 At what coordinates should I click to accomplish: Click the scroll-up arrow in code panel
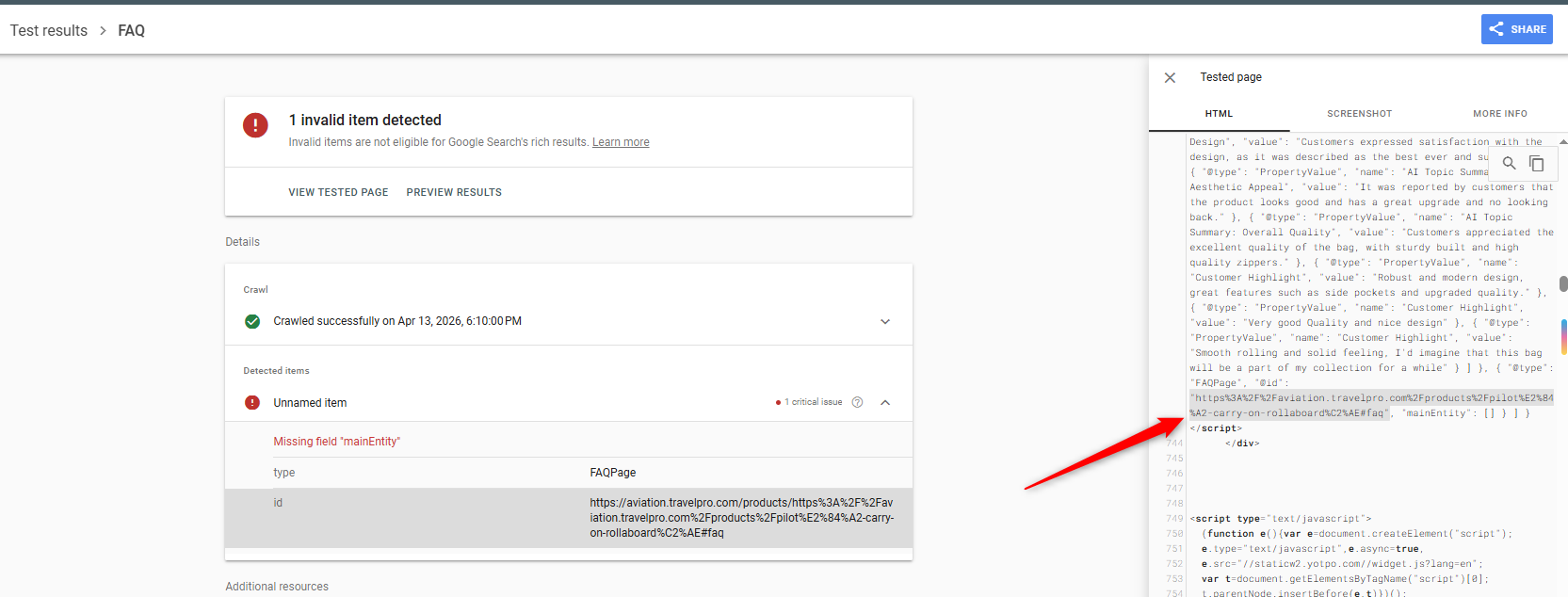coord(1563,141)
